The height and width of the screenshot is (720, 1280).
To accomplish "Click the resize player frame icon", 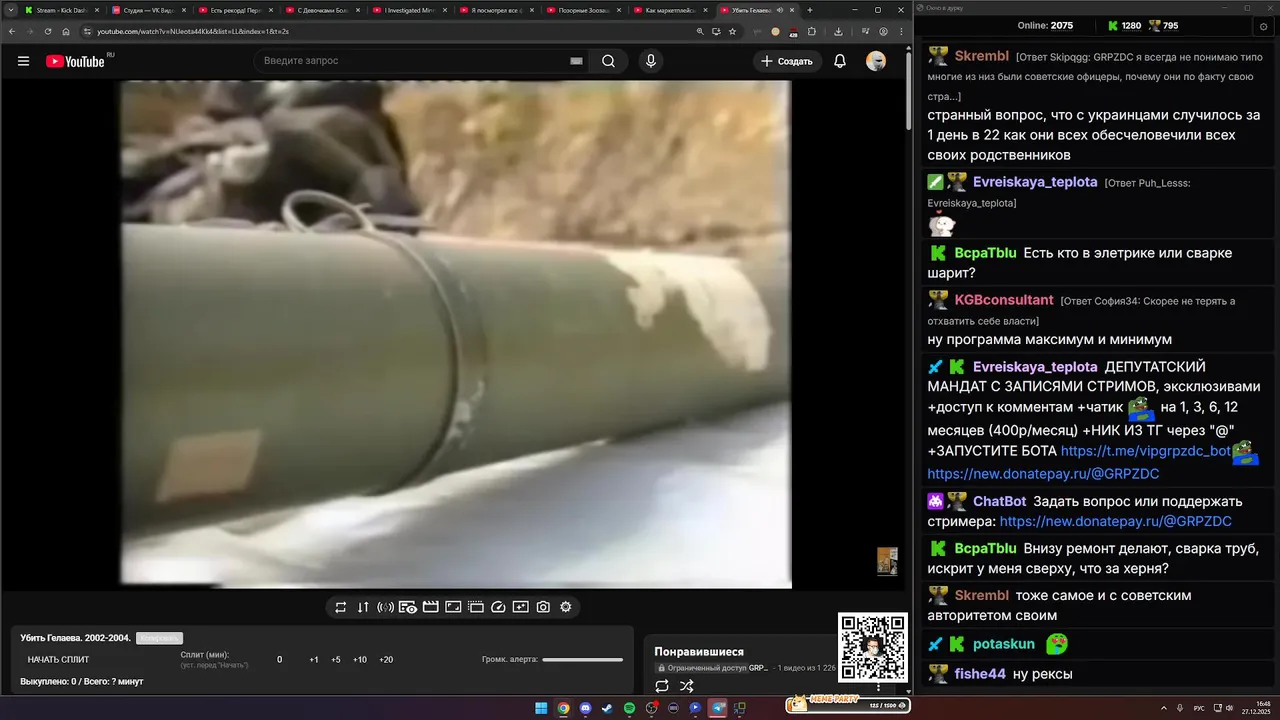I will pos(453,607).
